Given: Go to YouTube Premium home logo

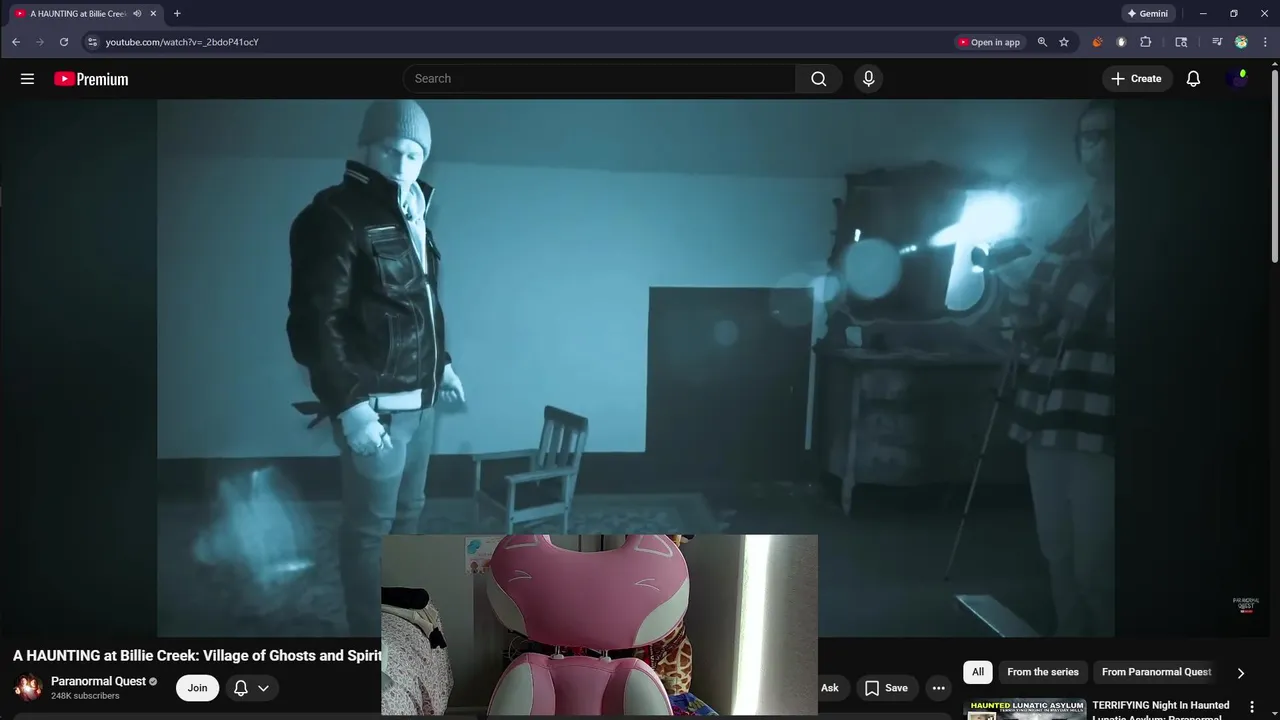Looking at the screenshot, I should pyautogui.click(x=91, y=79).
